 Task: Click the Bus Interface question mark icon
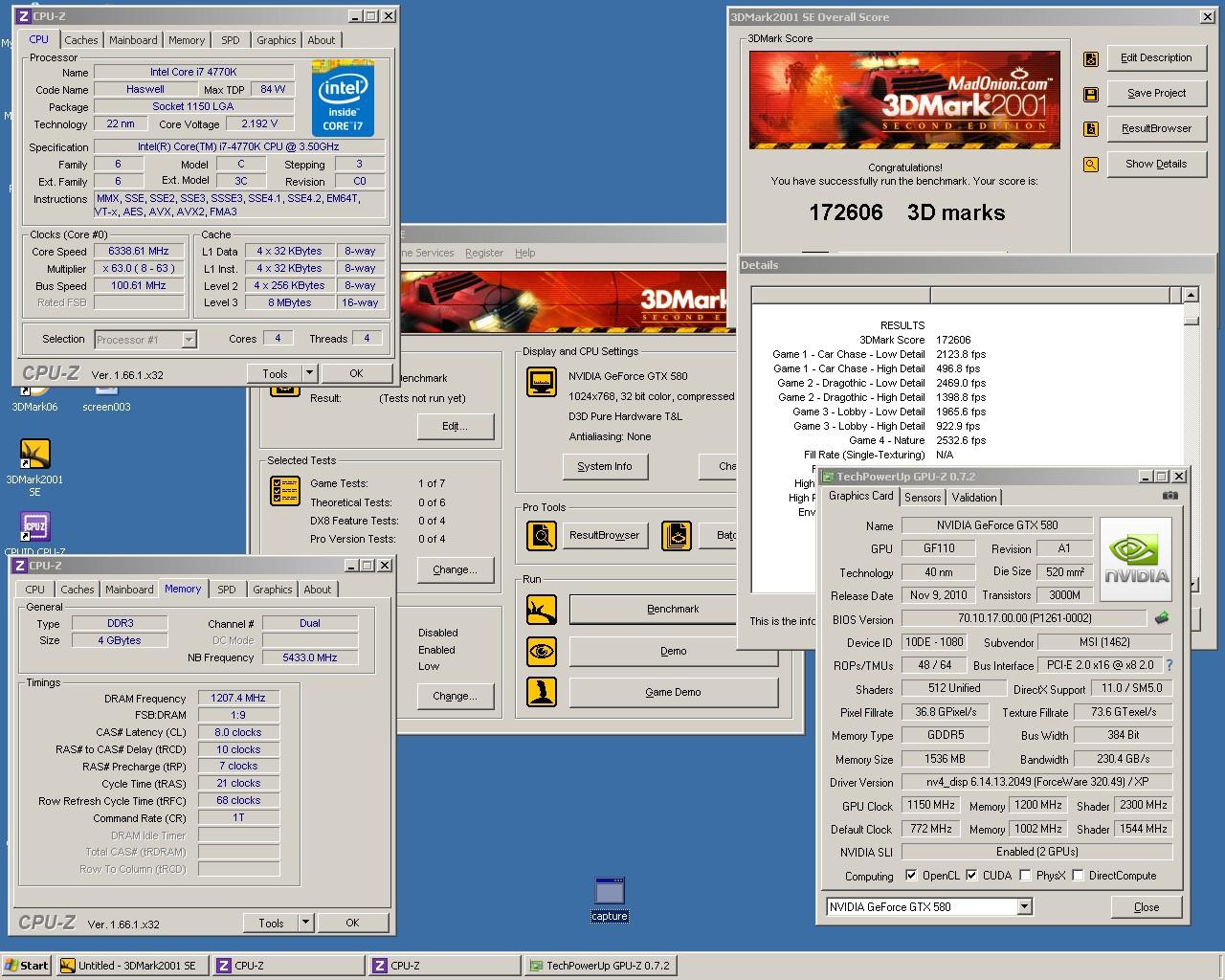1169,665
